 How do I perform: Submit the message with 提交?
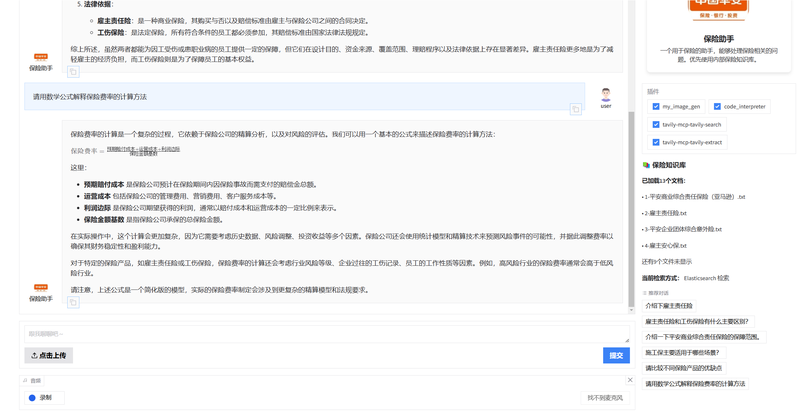(616, 355)
